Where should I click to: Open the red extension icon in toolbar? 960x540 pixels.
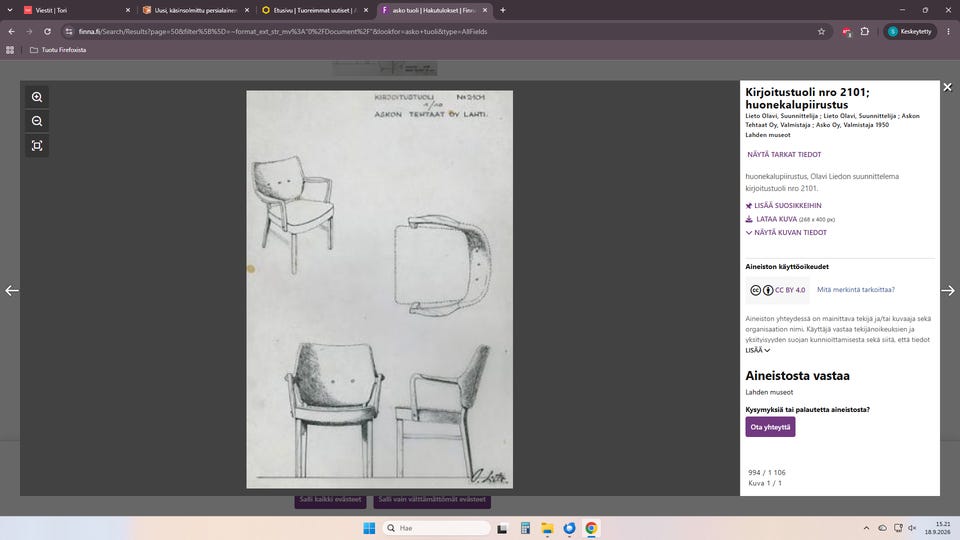(x=846, y=31)
